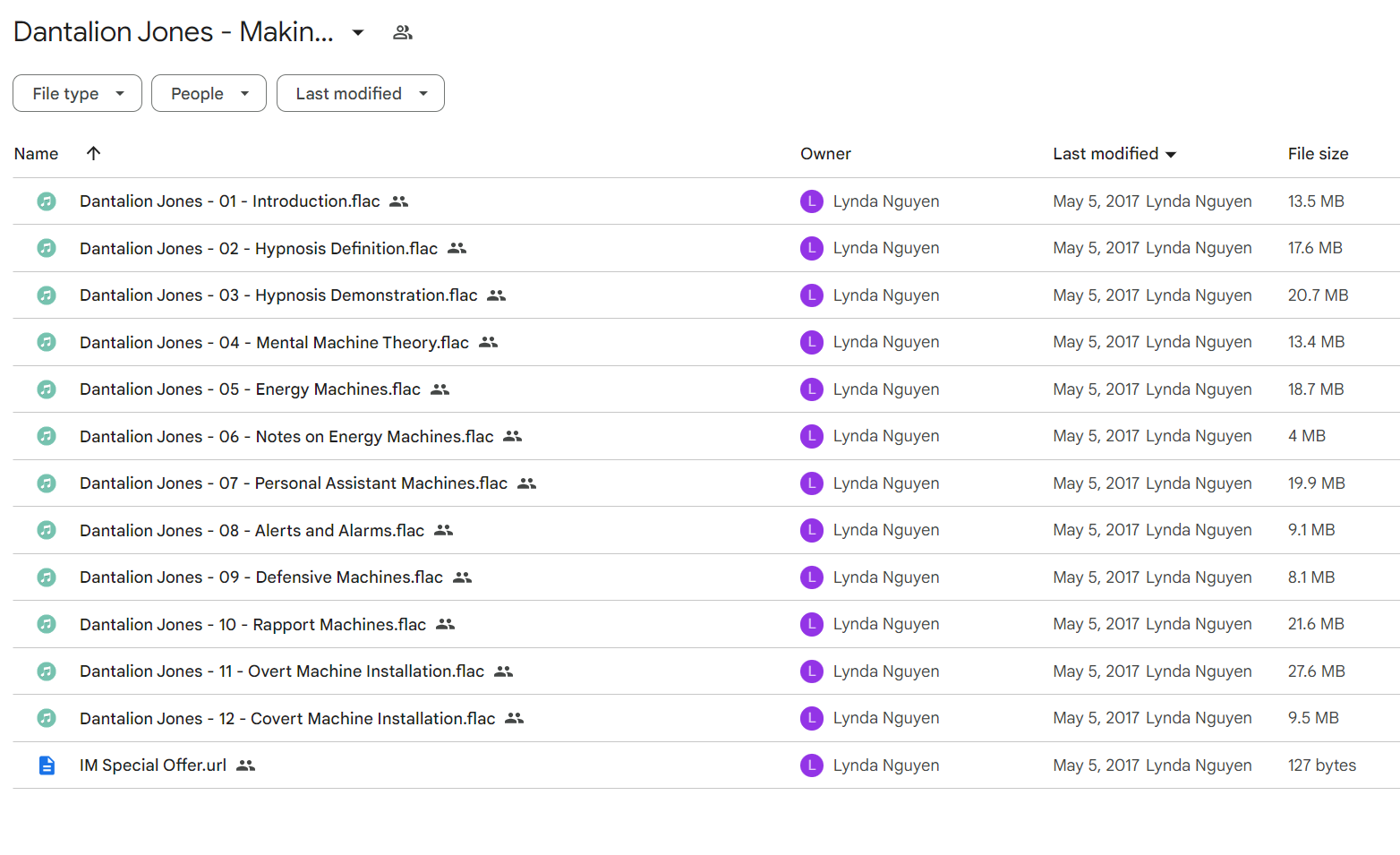The width and height of the screenshot is (1400, 855).
Task: Click the shared-folder people icon beside the folder title
Action: coord(403,32)
